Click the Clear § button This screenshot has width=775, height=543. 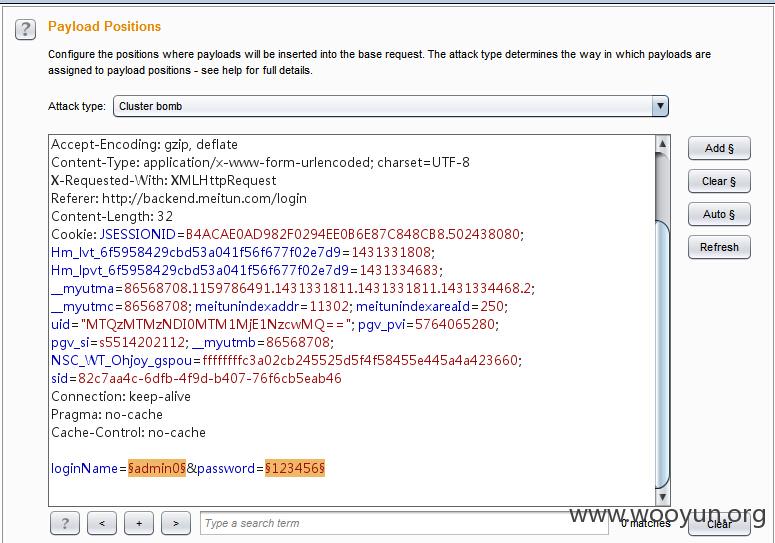coord(719,181)
